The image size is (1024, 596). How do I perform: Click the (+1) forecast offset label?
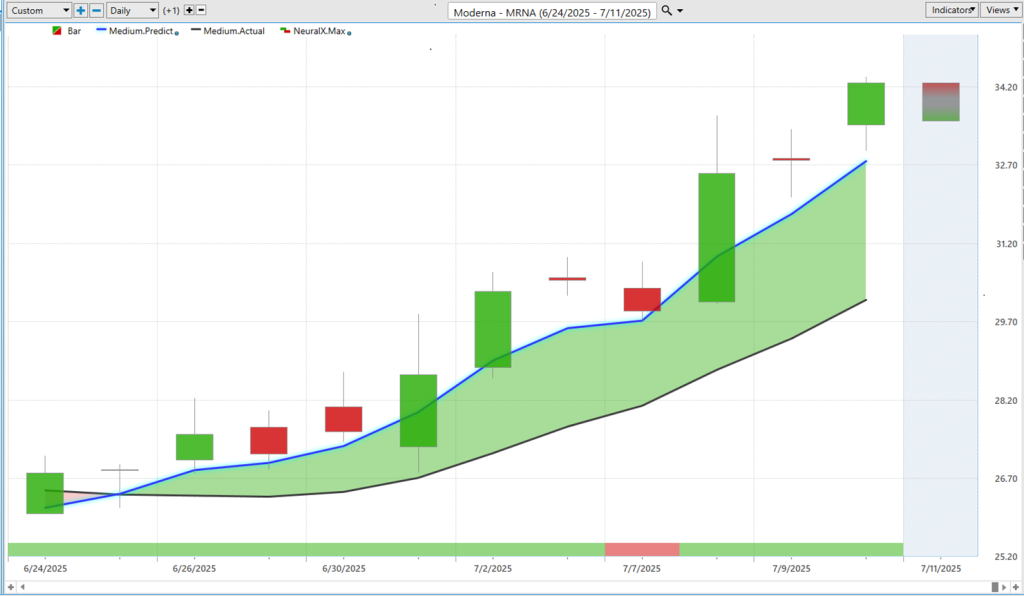[x=171, y=10]
